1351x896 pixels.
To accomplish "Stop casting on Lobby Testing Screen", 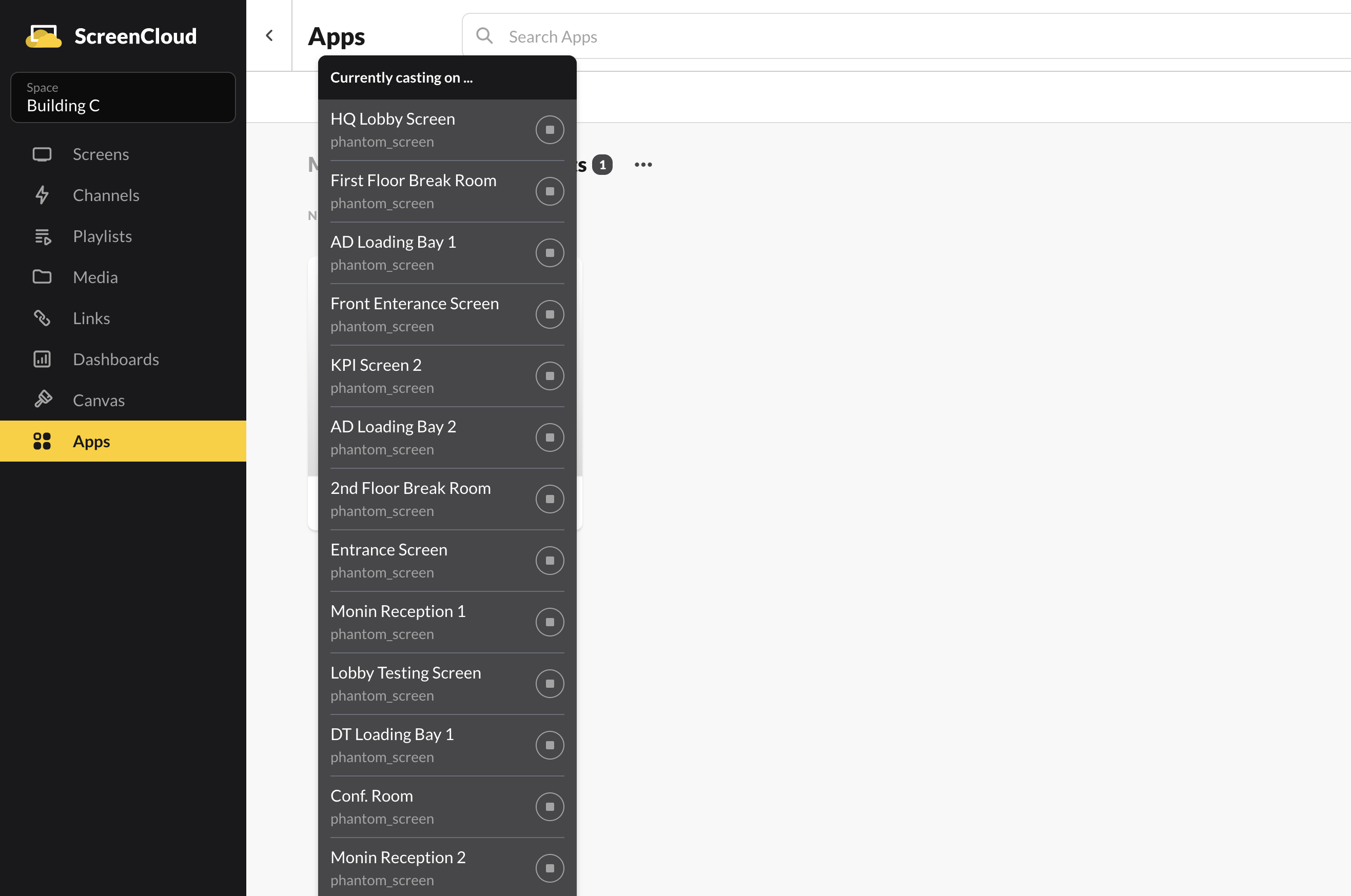I will coord(550,684).
